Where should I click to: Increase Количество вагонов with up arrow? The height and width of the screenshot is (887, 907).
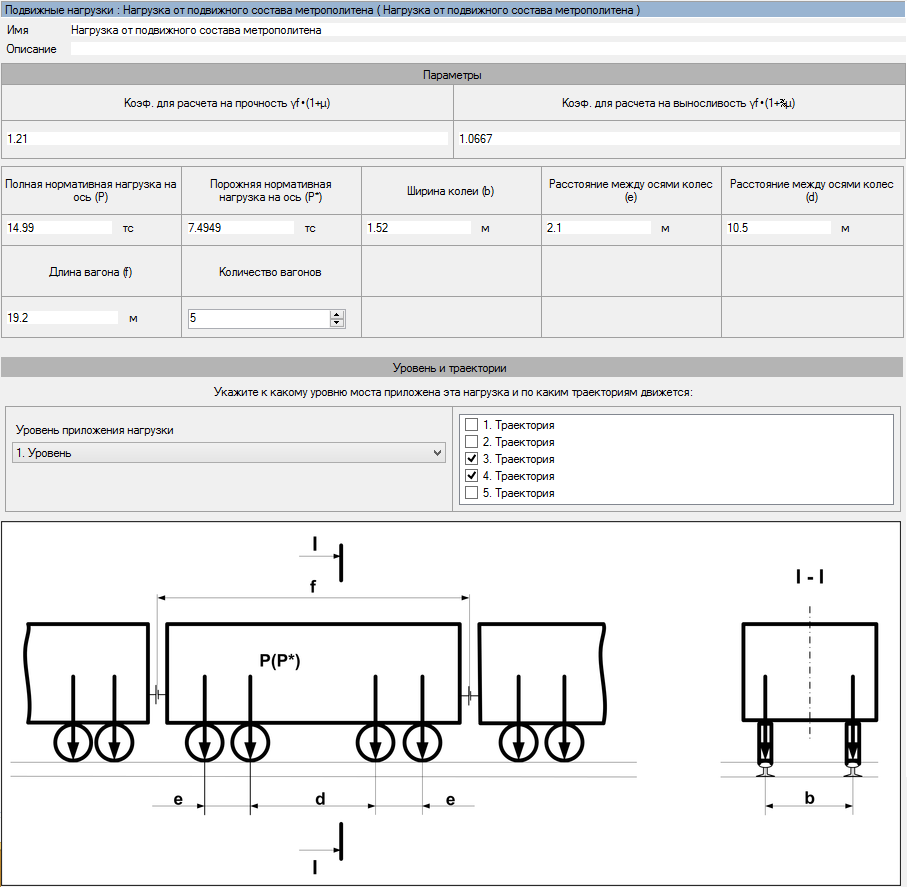[x=337, y=314]
